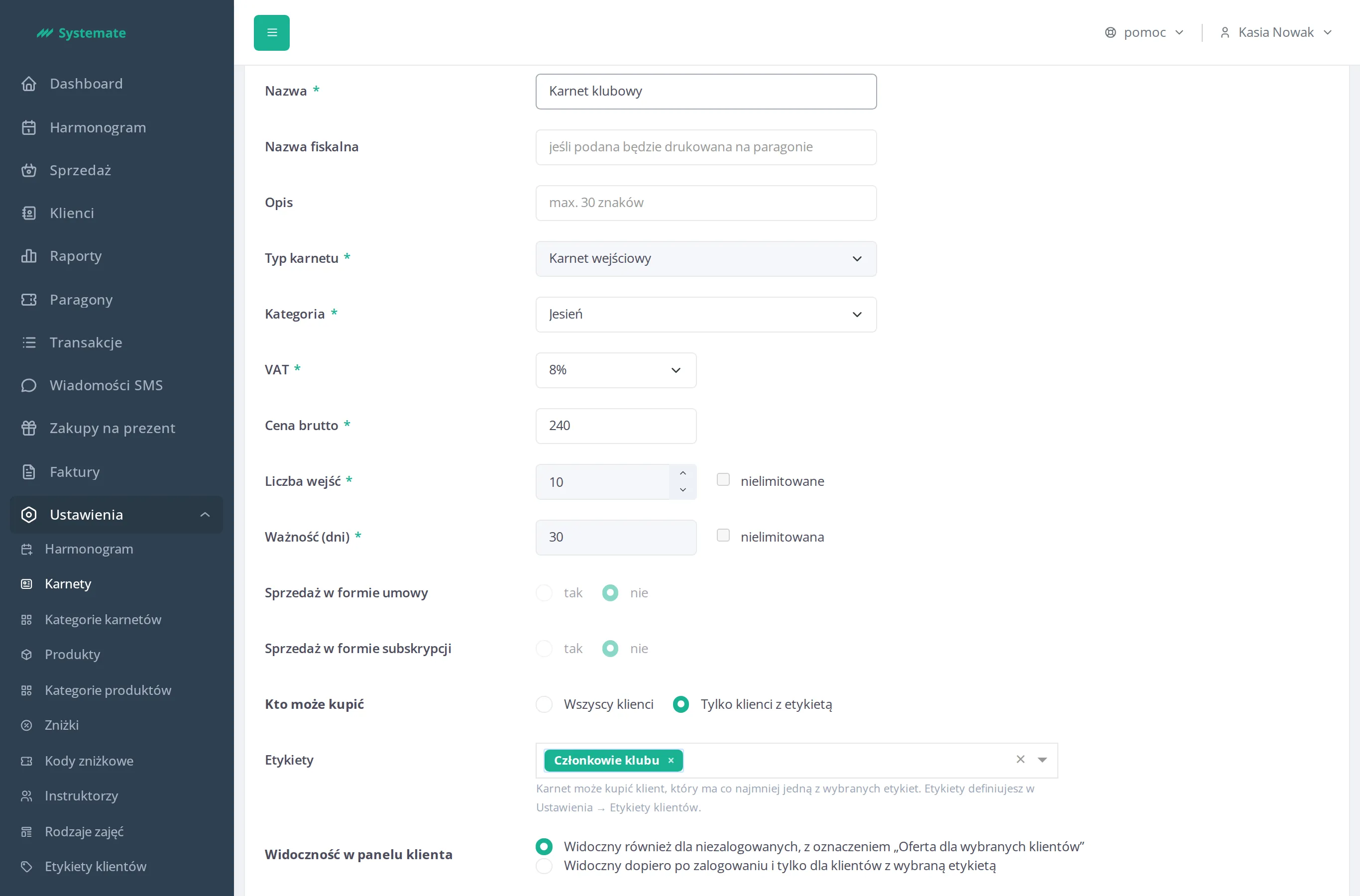Screen dimensions: 1360x896
Task: Check nielimitowana for Ważność (dni)
Action: [x=723, y=536]
